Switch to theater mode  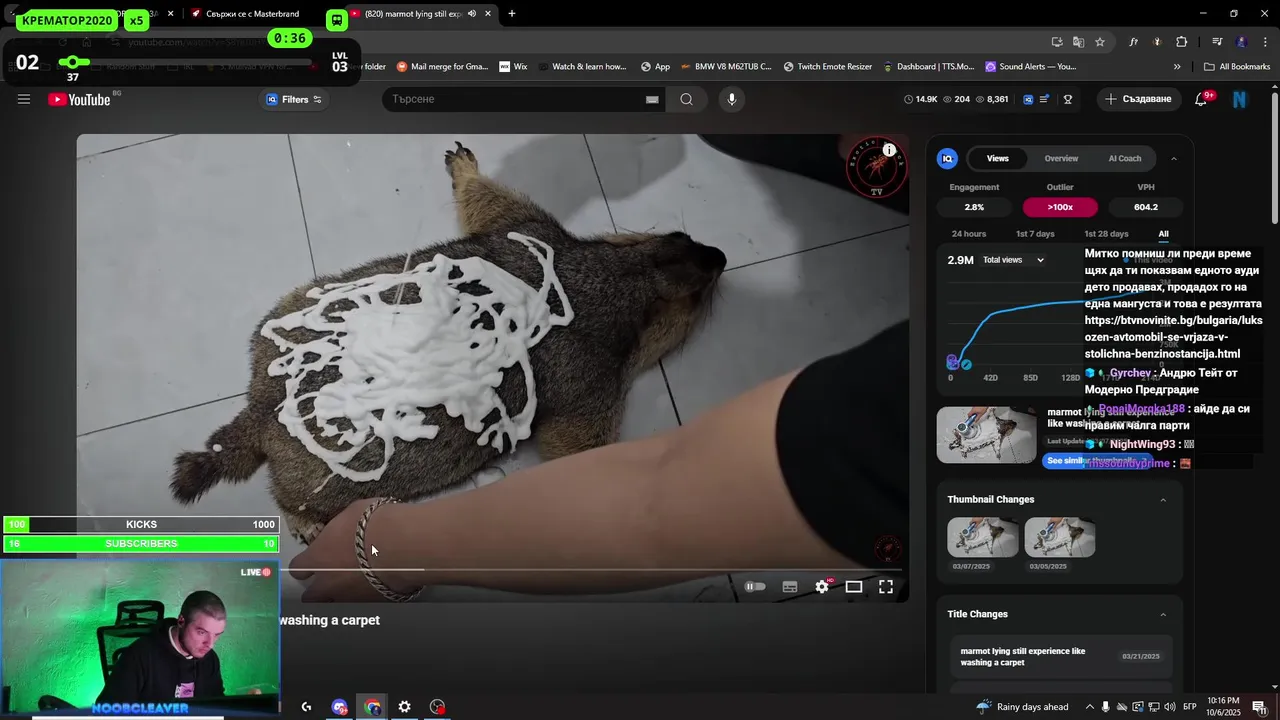coord(854,587)
